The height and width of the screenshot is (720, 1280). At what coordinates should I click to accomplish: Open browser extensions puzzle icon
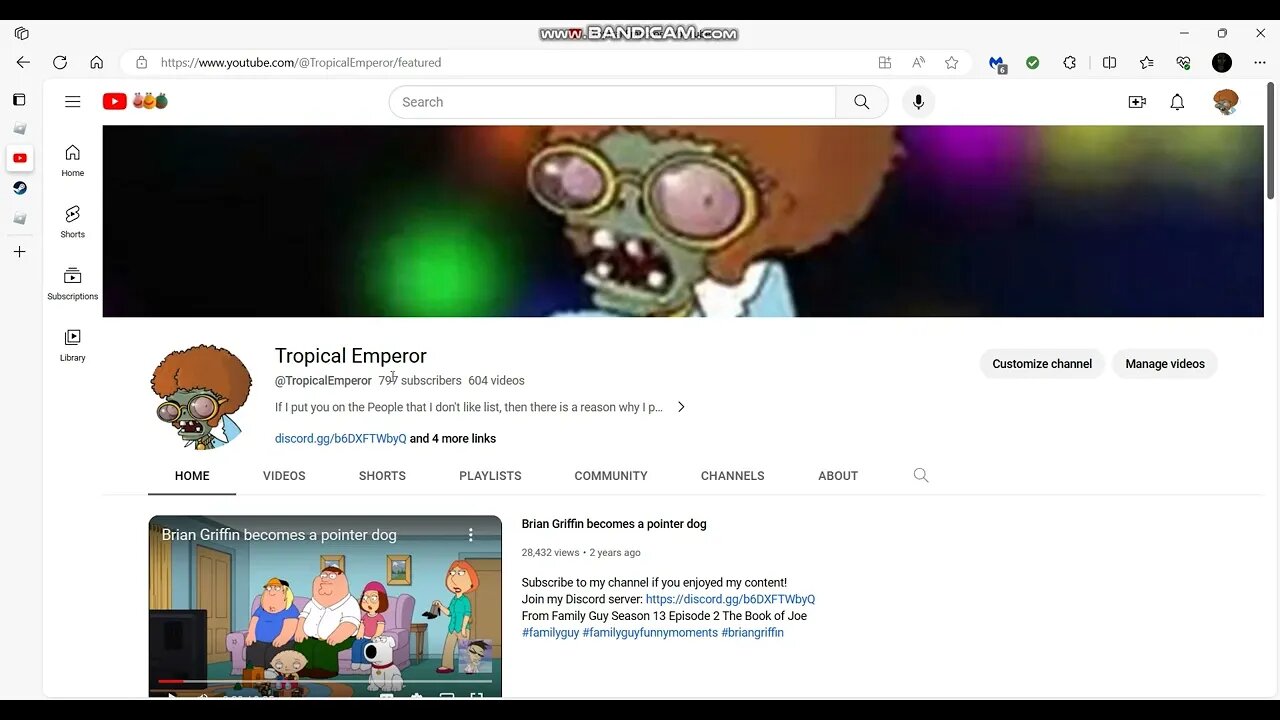coord(1069,62)
